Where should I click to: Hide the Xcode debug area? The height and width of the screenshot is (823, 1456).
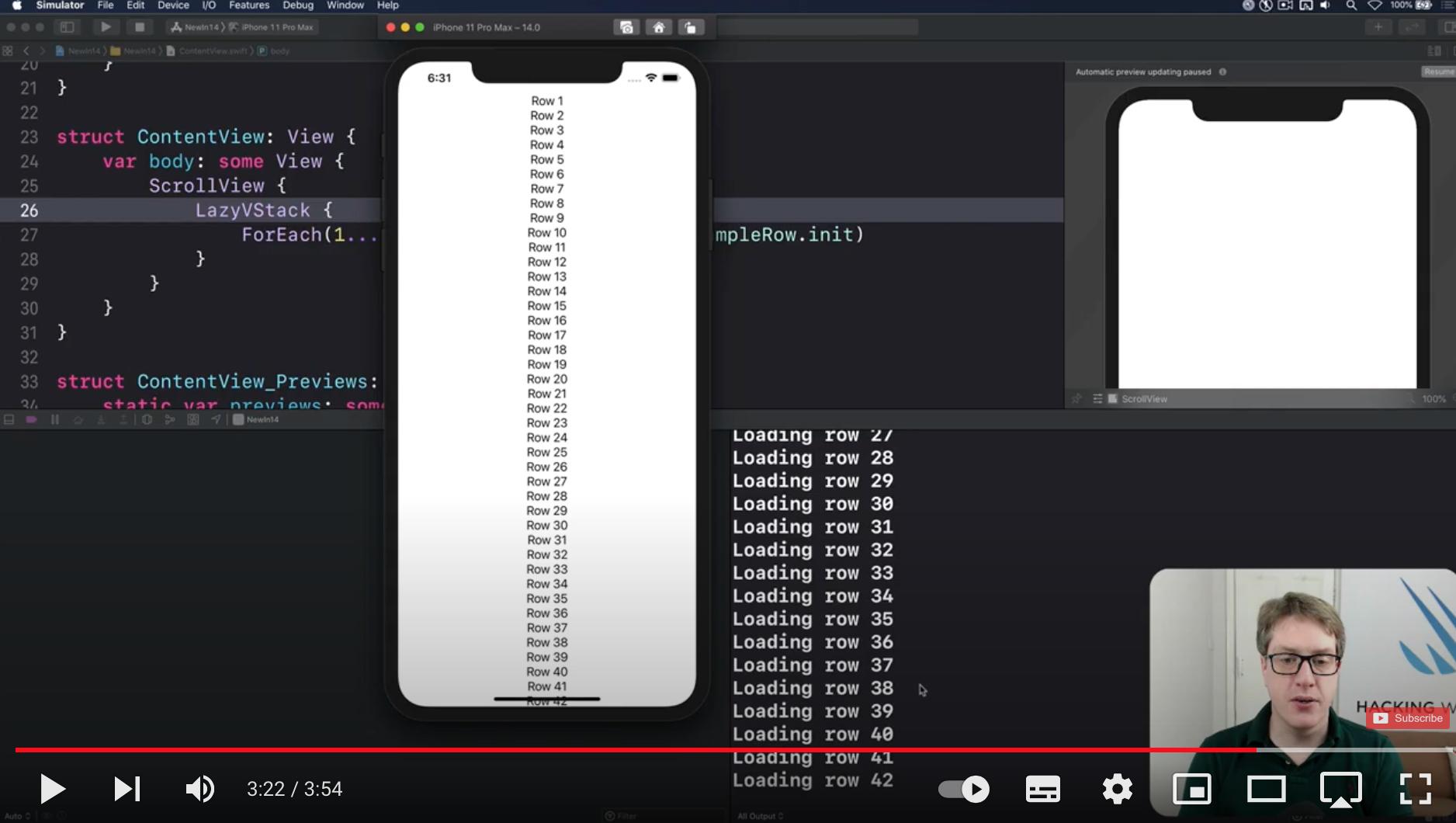pos(9,420)
